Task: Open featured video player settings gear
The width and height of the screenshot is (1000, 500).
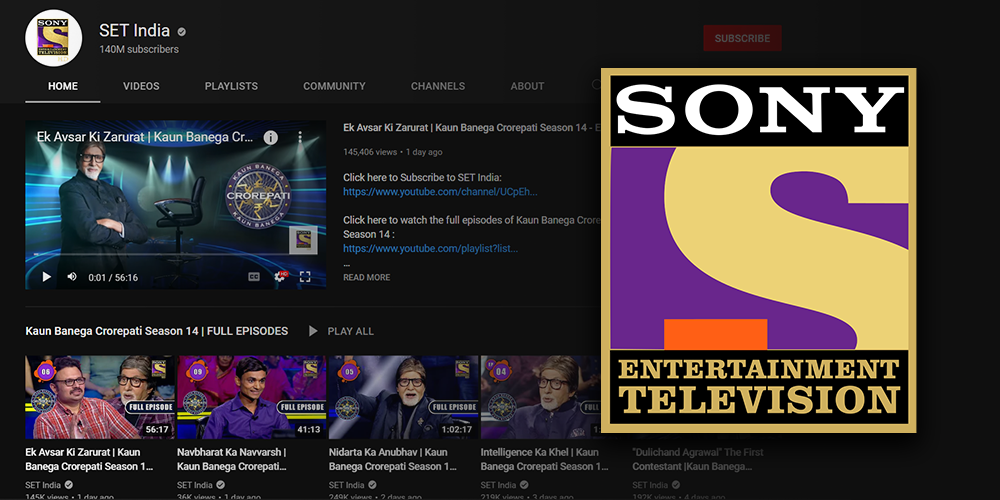Action: 280,276
